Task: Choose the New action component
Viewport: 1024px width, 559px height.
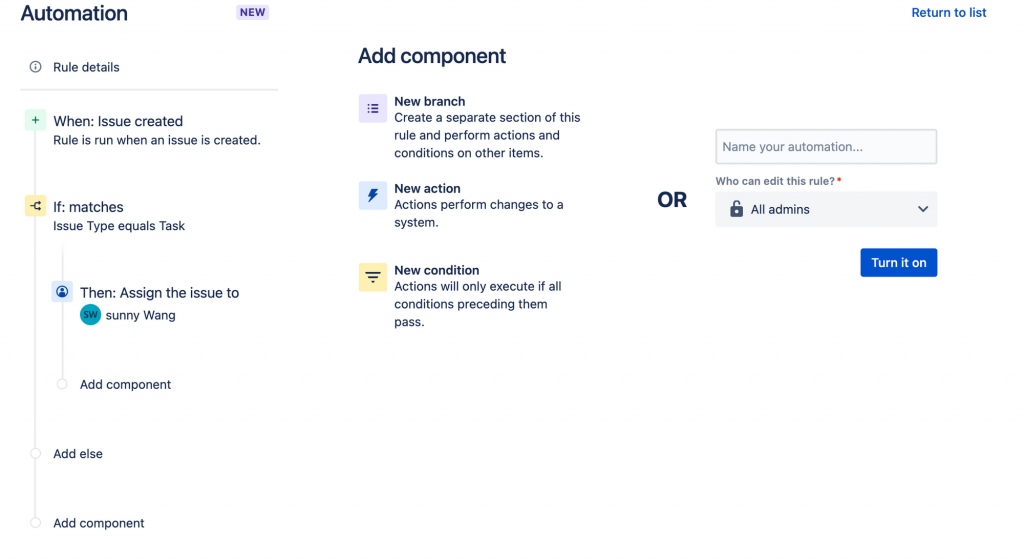Action: coord(427,188)
